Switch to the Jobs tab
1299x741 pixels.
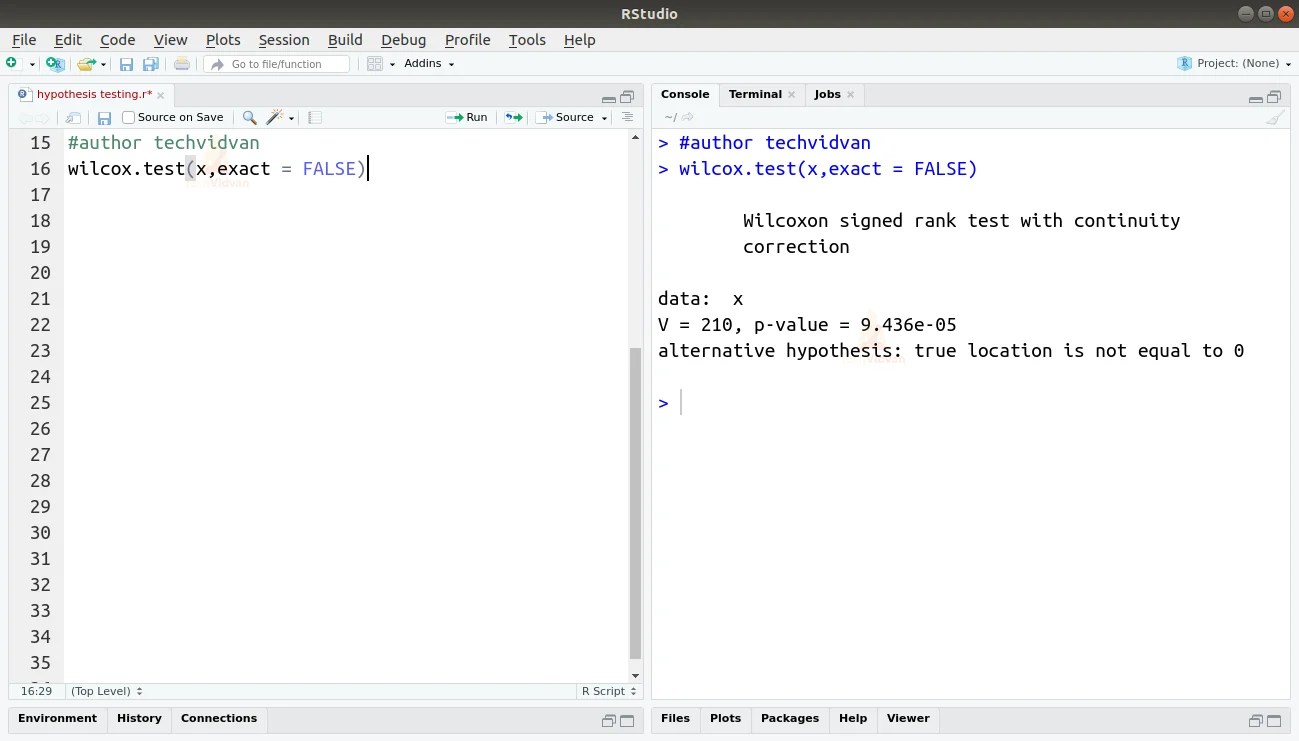pyautogui.click(x=827, y=94)
